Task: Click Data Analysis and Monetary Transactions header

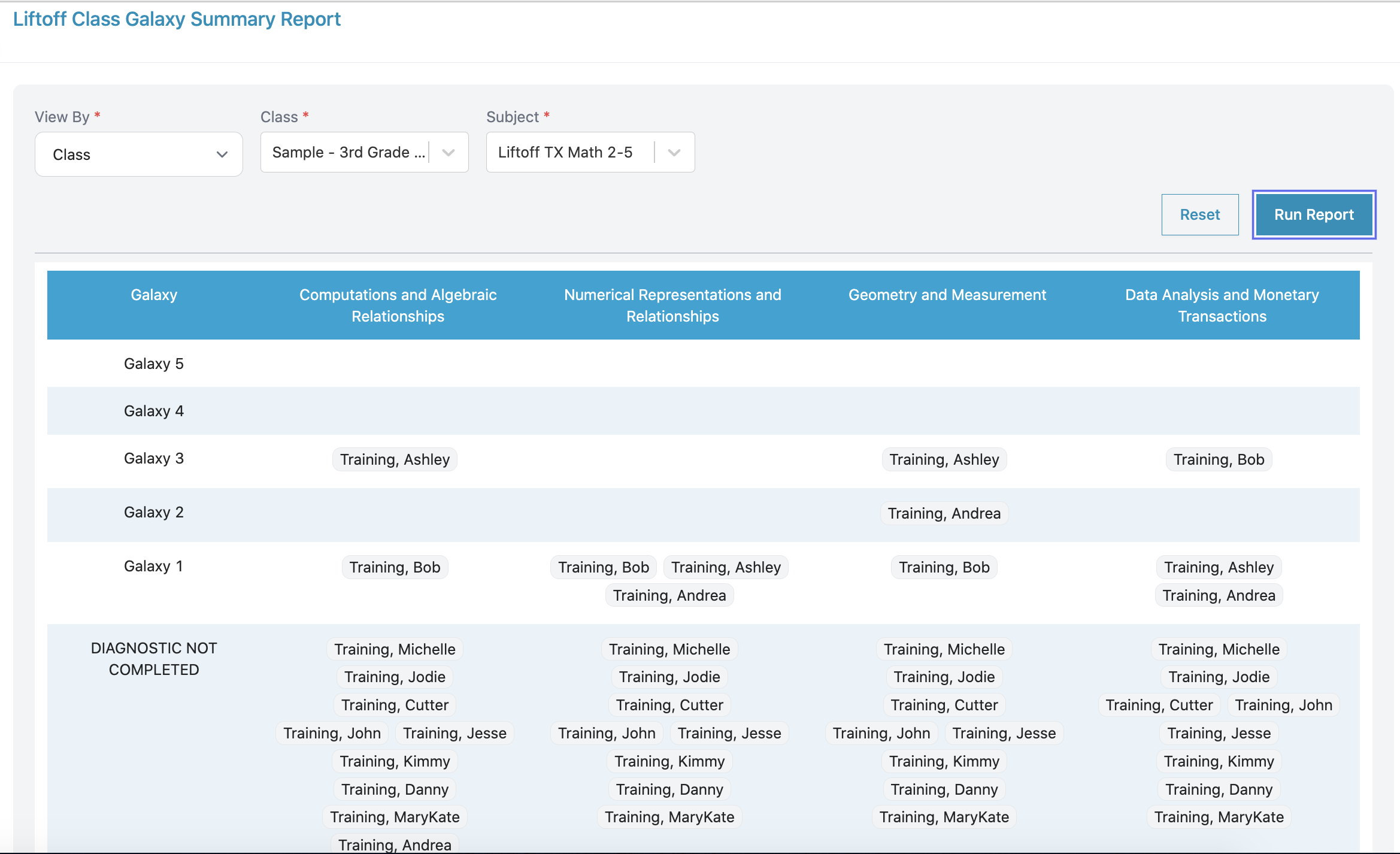Action: 1222,305
